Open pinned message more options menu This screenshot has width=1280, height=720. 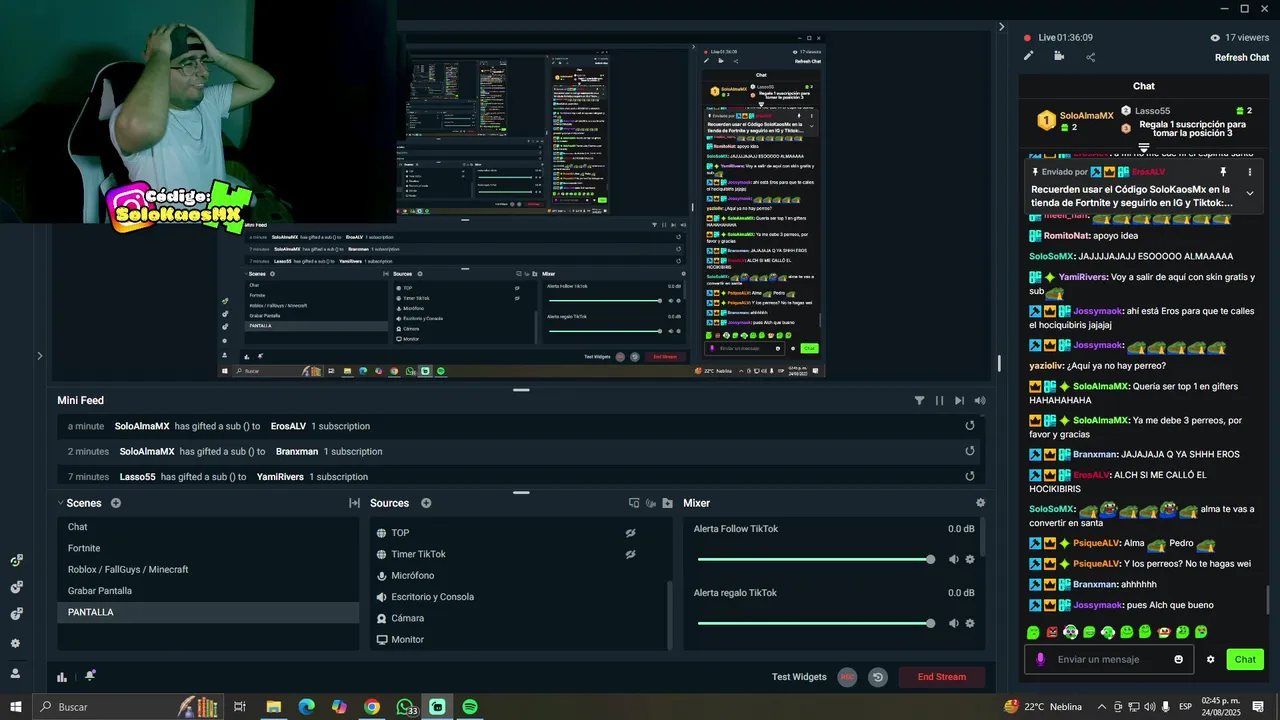pyautogui.click(x=1249, y=172)
